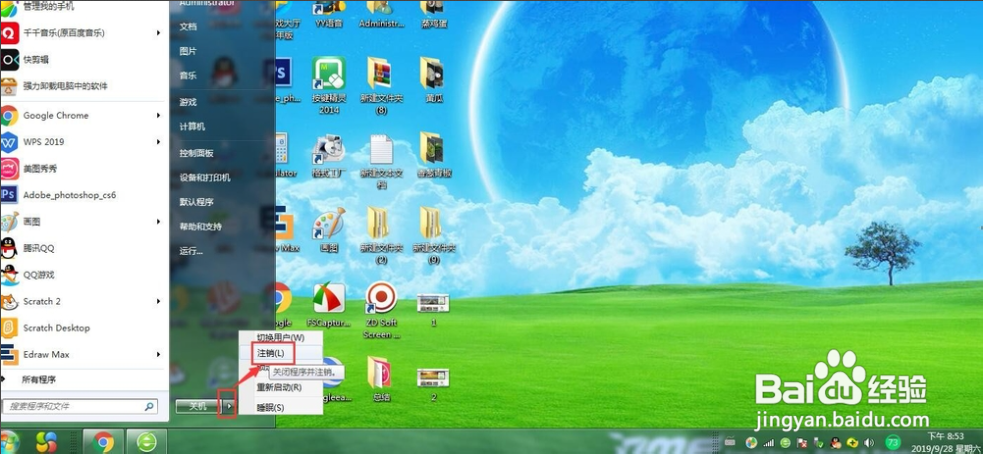Viewport: 983px width, 454px height.
Task: Select the FSCapture desktop icon
Action: tap(329, 305)
